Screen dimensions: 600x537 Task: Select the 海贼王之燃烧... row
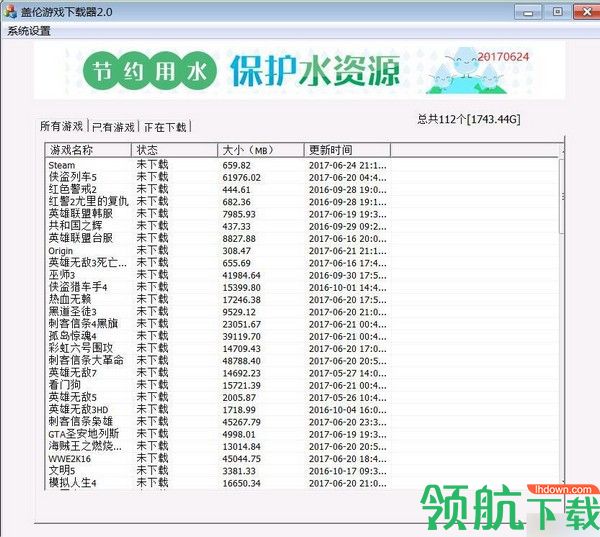pos(302,447)
